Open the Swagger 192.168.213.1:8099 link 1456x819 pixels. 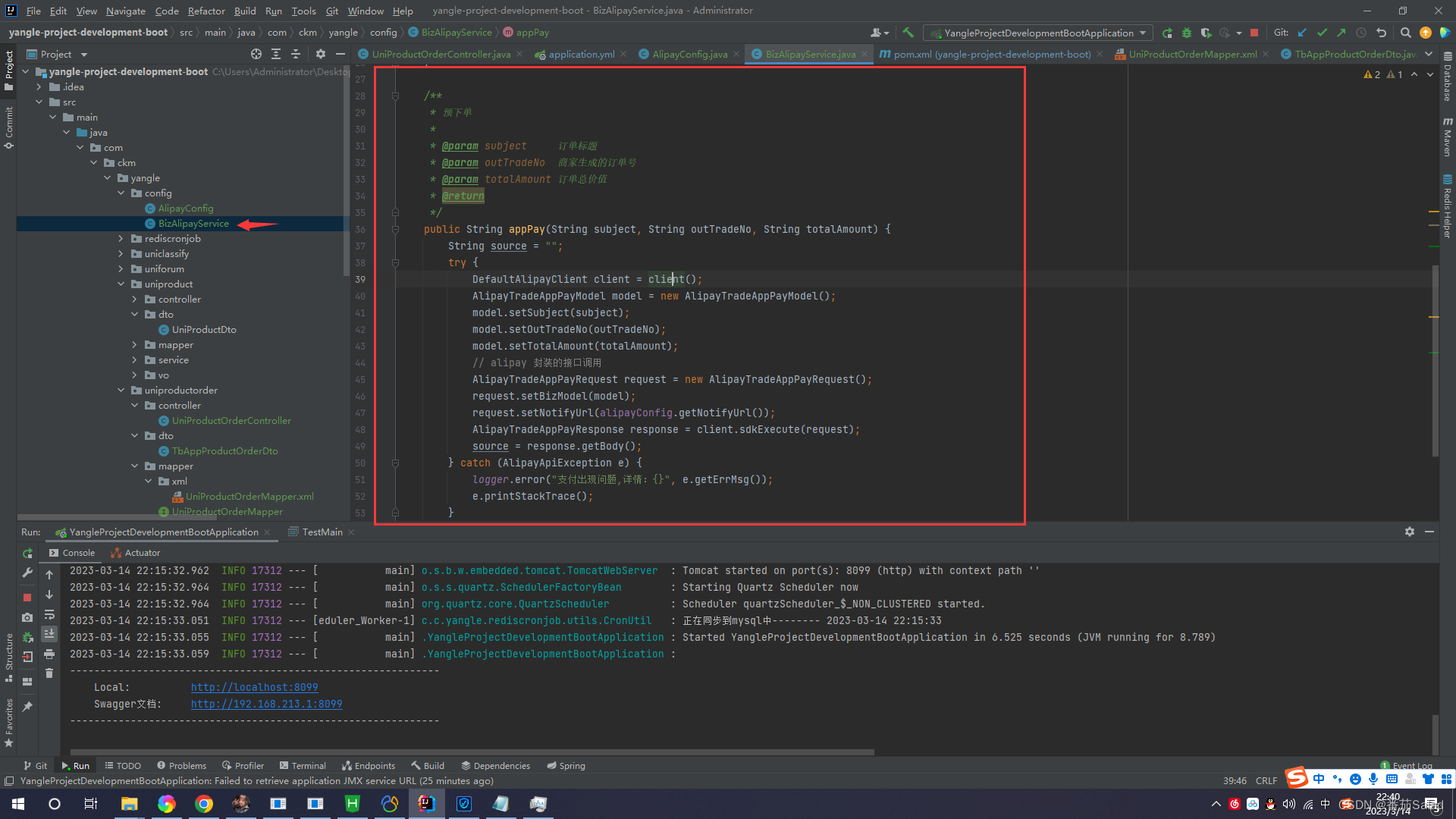266,704
